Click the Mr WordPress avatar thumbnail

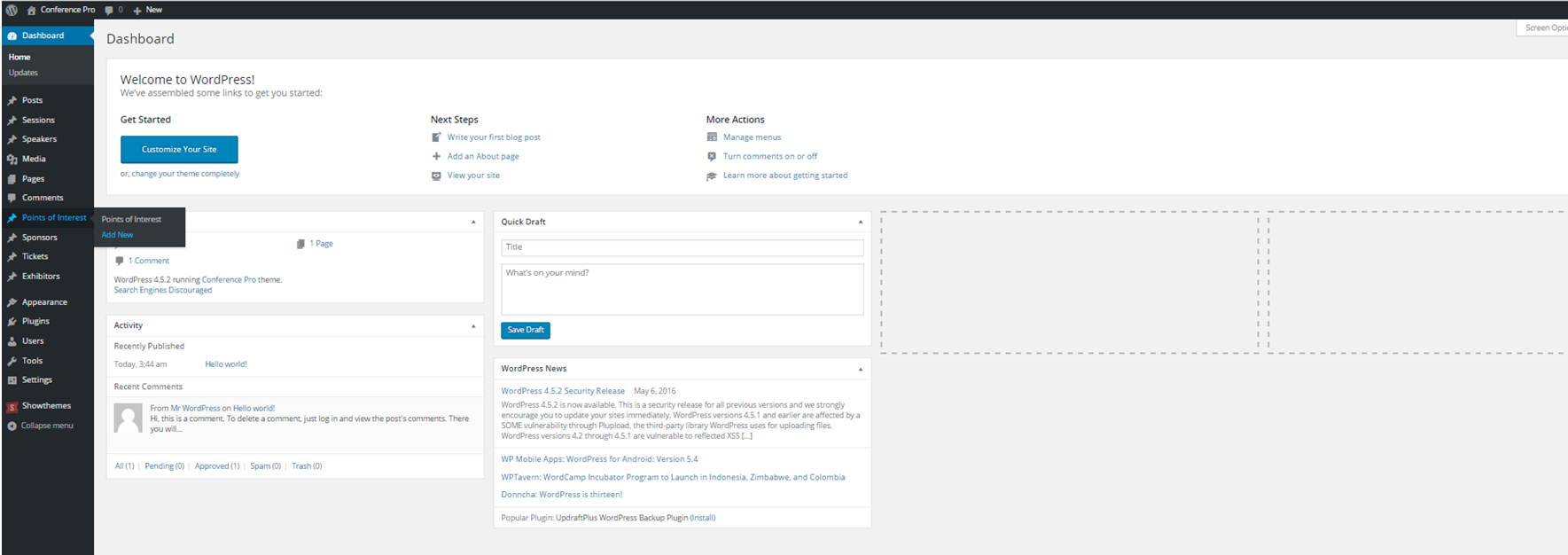[x=129, y=418]
